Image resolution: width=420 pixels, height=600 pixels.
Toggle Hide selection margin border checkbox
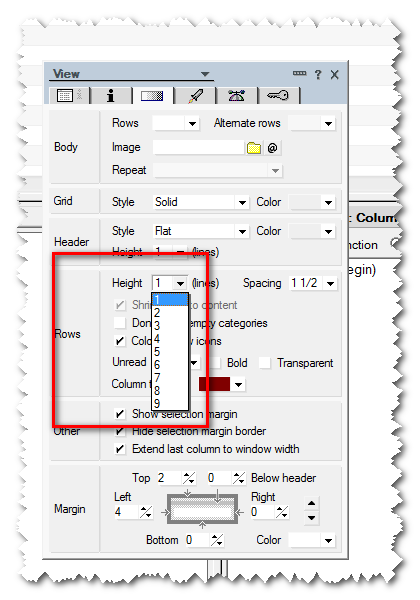click(x=120, y=431)
